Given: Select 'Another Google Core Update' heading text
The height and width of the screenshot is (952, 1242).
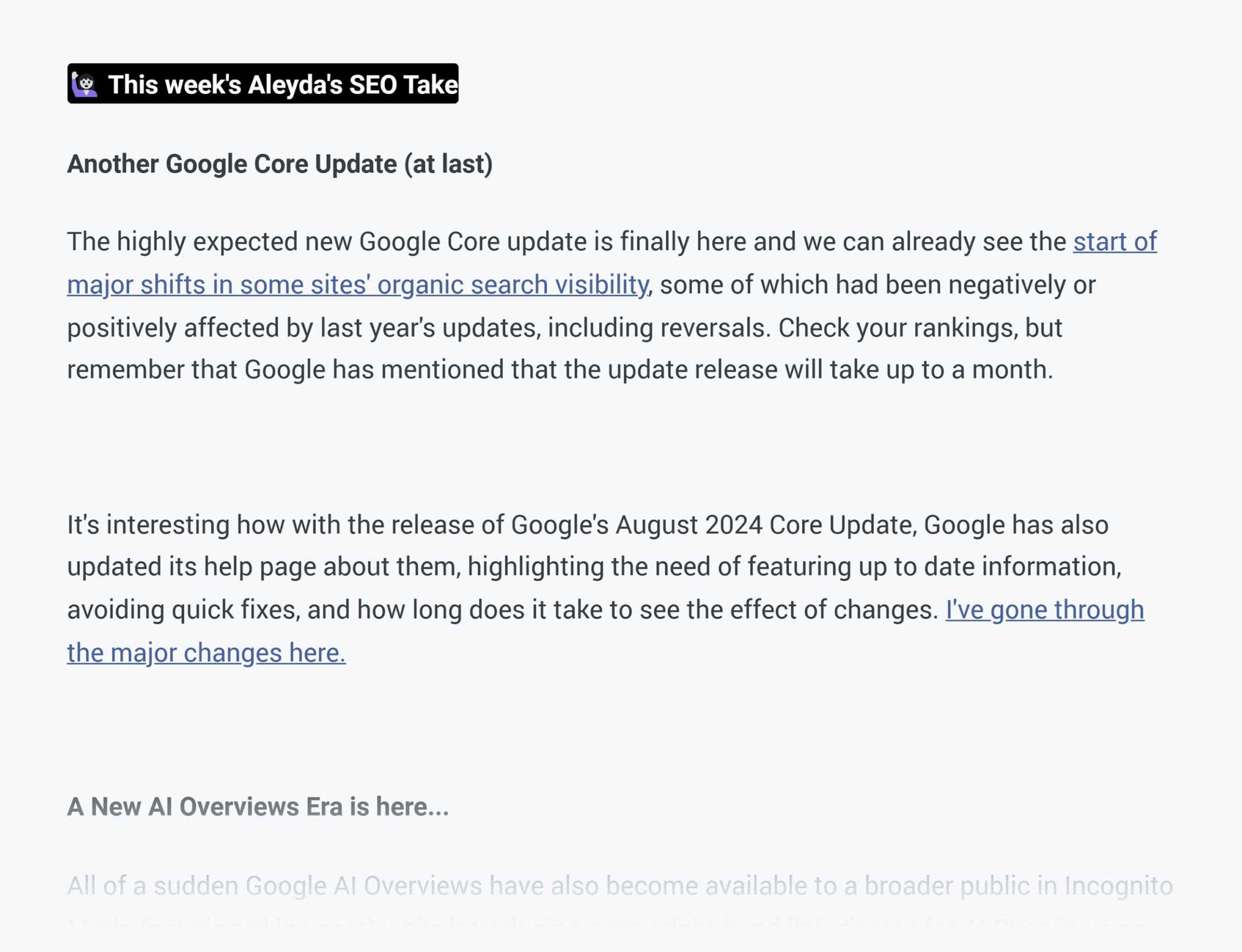Looking at the screenshot, I should 280,163.
